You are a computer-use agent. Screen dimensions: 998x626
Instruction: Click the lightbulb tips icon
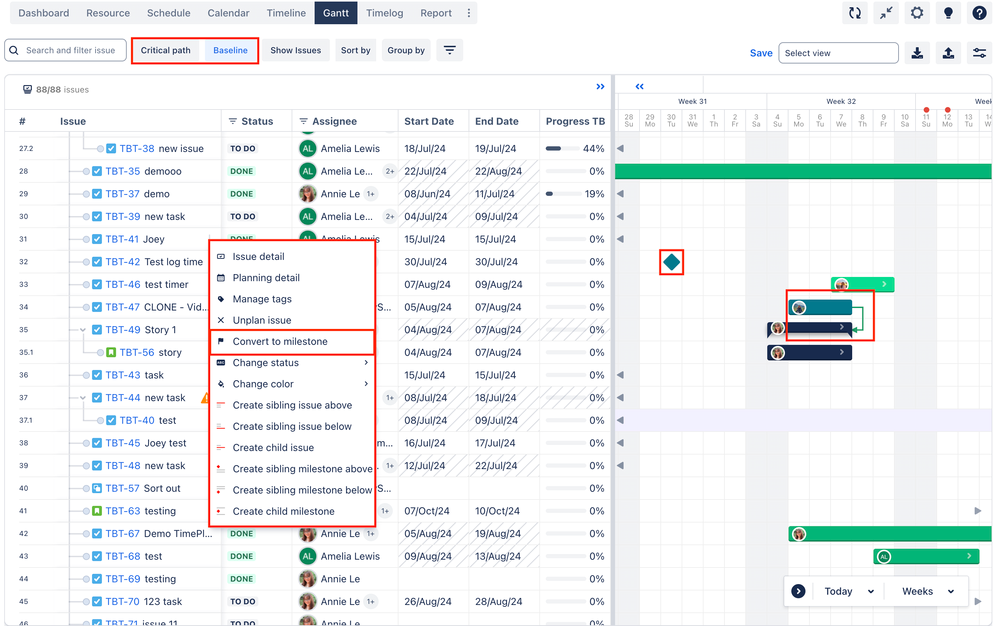coord(948,13)
